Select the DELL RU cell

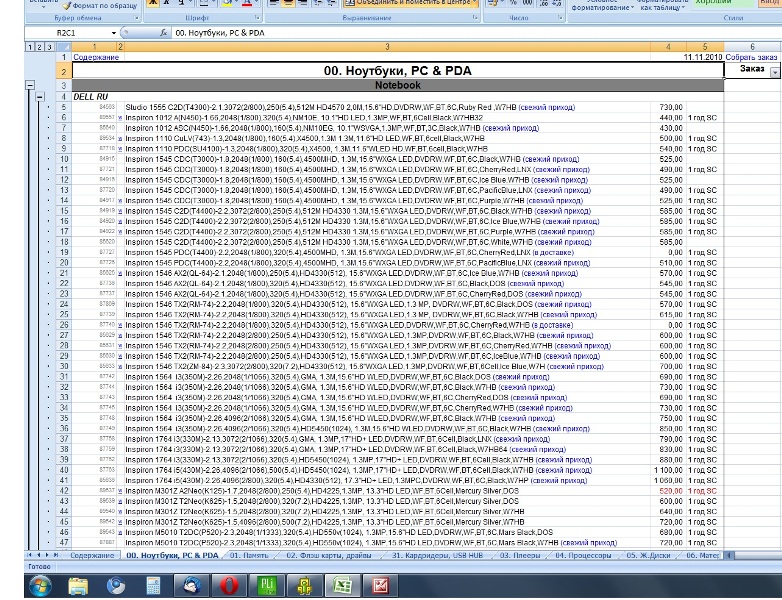click(x=91, y=97)
